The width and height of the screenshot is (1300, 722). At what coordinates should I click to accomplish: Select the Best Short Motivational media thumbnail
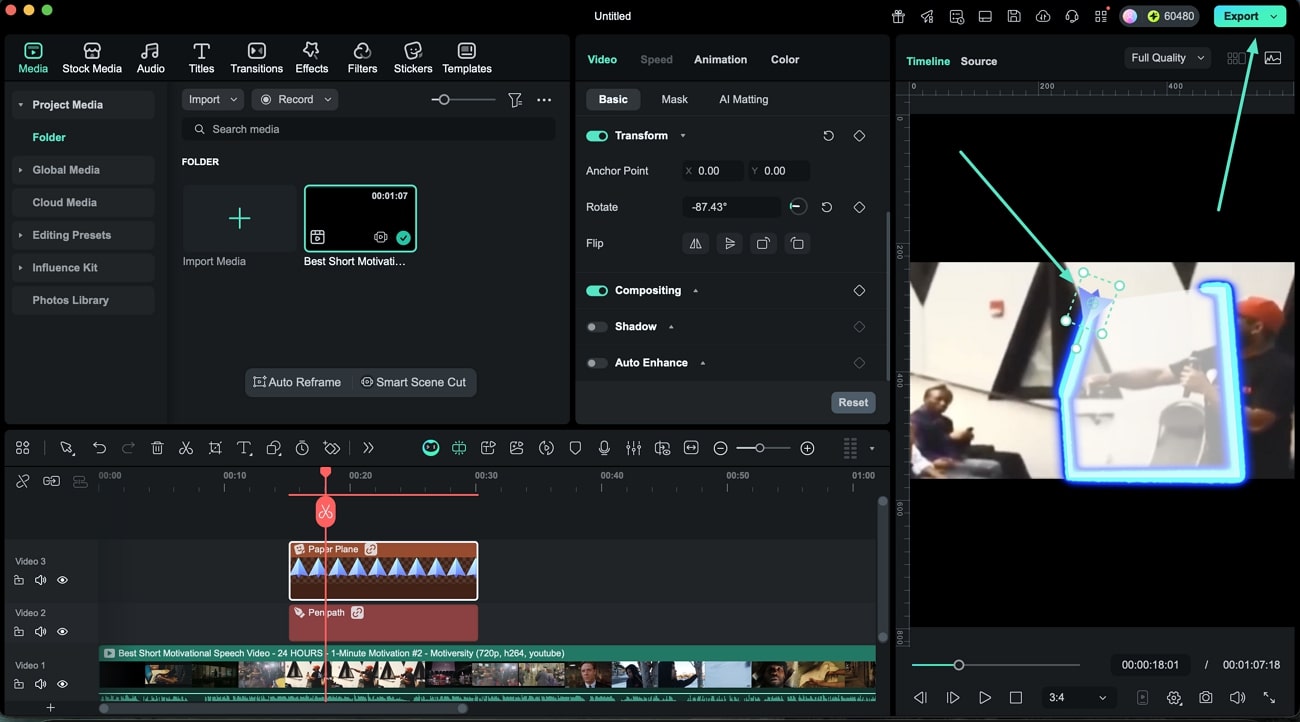(360, 217)
